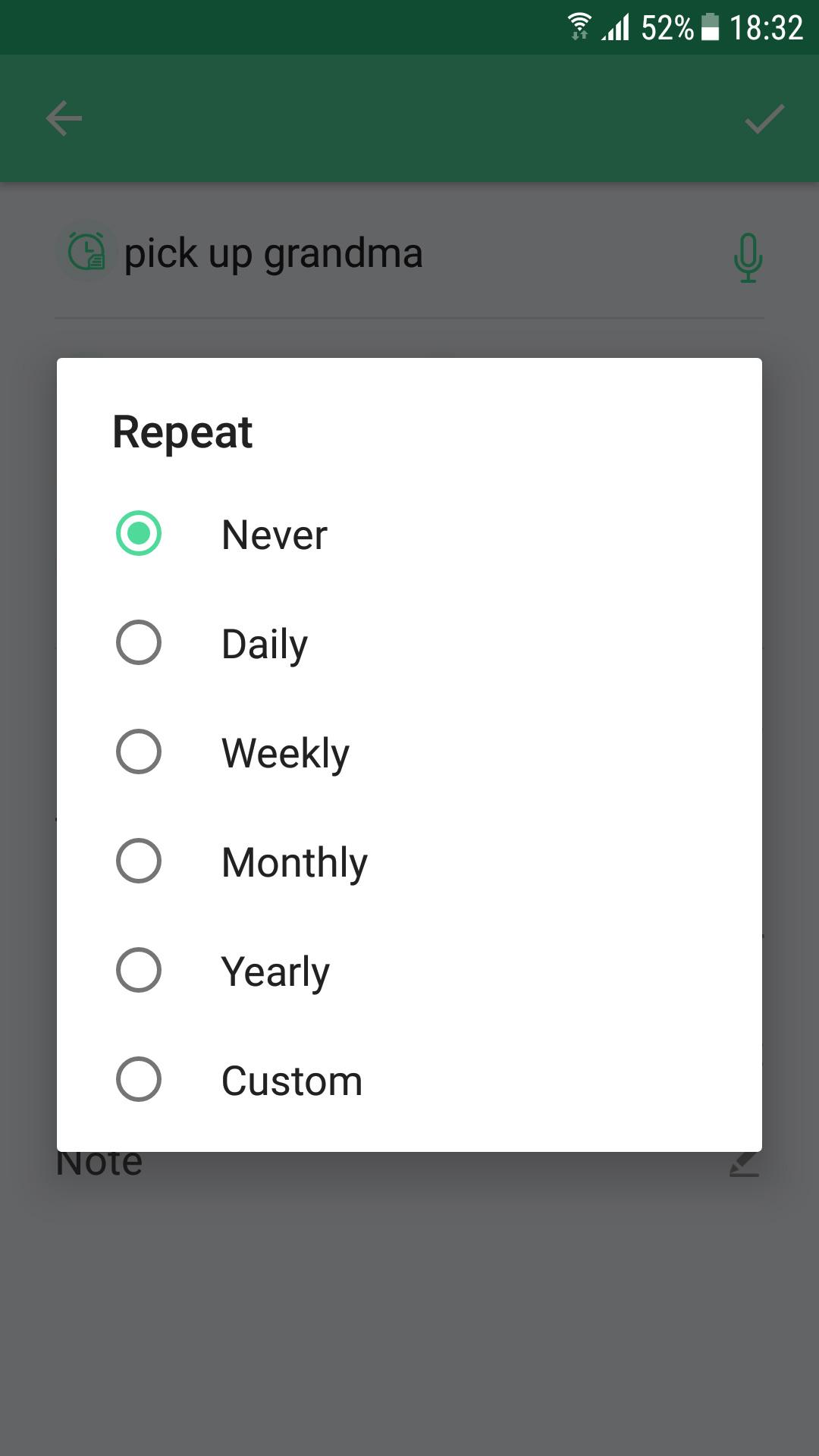Select the Never radio button
The width and height of the screenshot is (819, 1456).
[139, 533]
